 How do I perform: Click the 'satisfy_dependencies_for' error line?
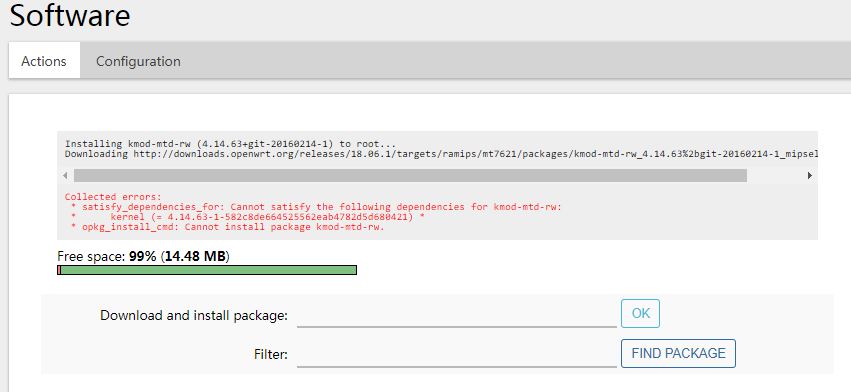click(316, 207)
